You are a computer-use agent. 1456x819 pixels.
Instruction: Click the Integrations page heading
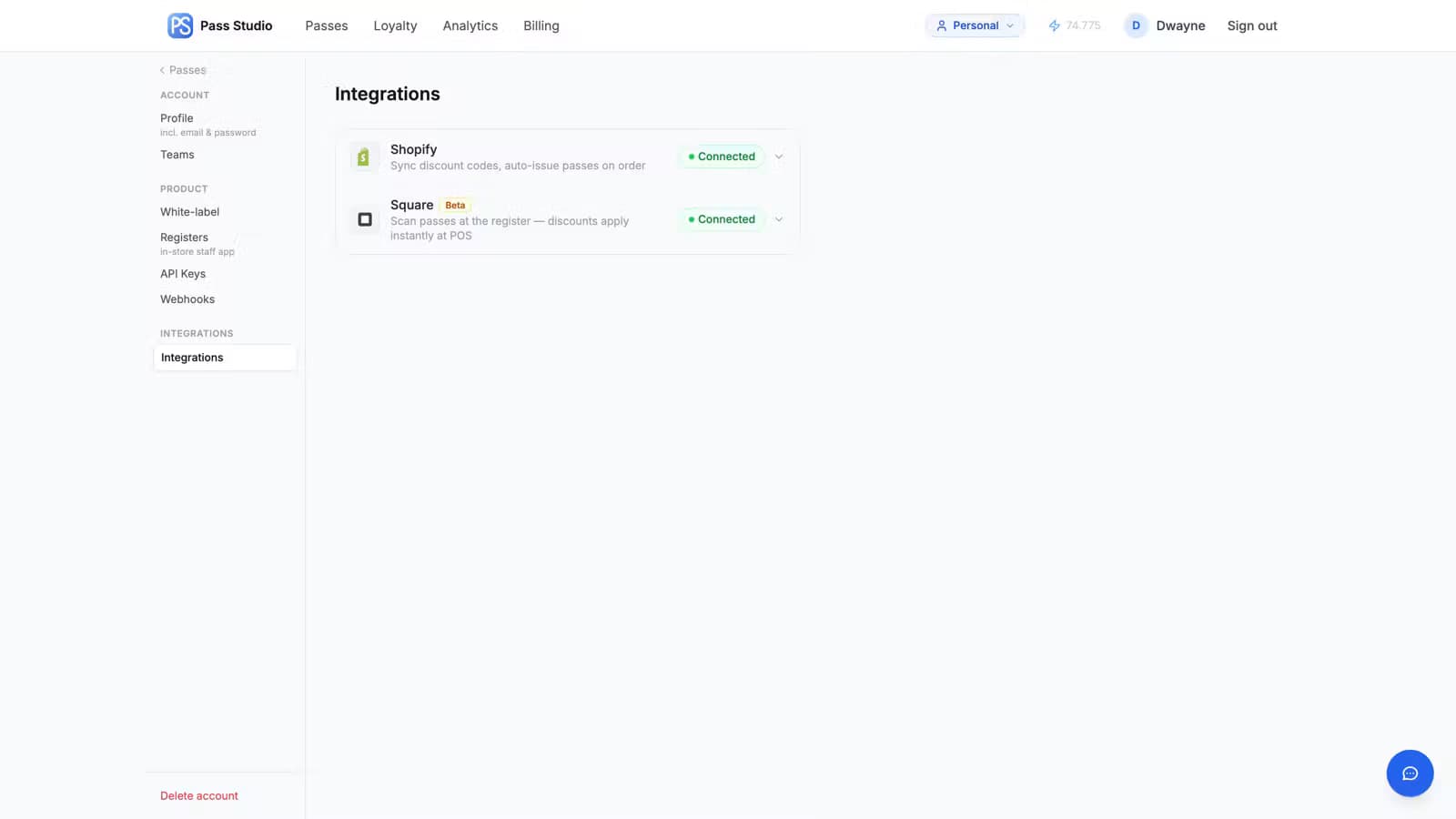tap(388, 94)
